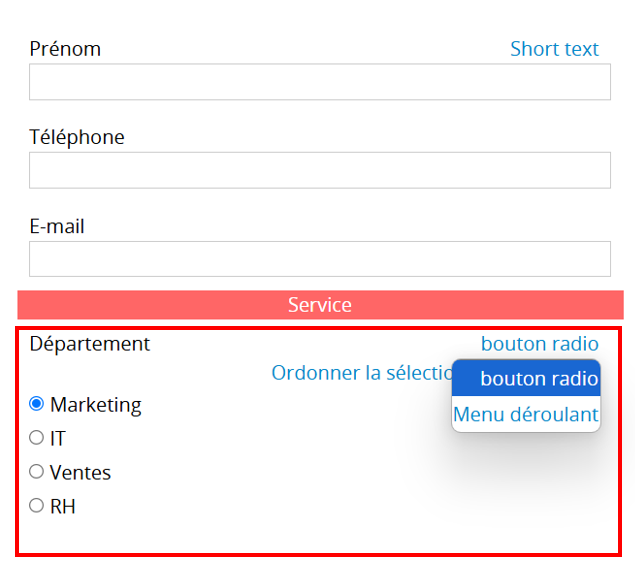Click the red Service section header
The image size is (635, 569).
pyautogui.click(x=320, y=305)
